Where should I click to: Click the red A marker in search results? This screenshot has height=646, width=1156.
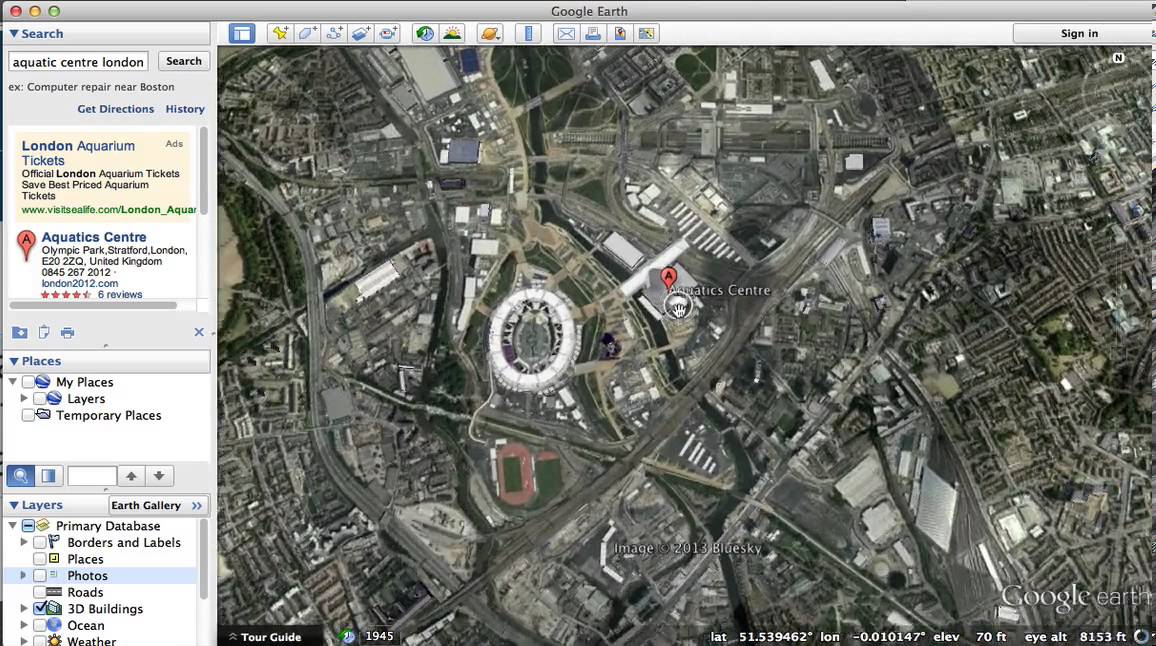click(x=26, y=244)
